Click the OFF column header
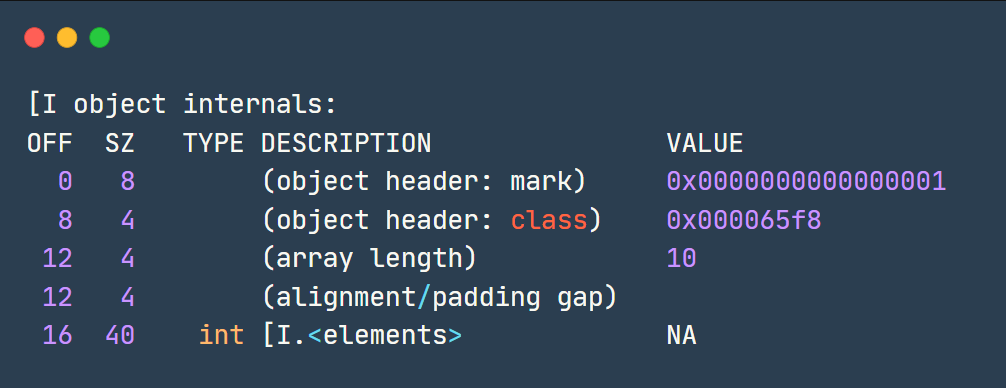1006x388 pixels. (x=49, y=143)
